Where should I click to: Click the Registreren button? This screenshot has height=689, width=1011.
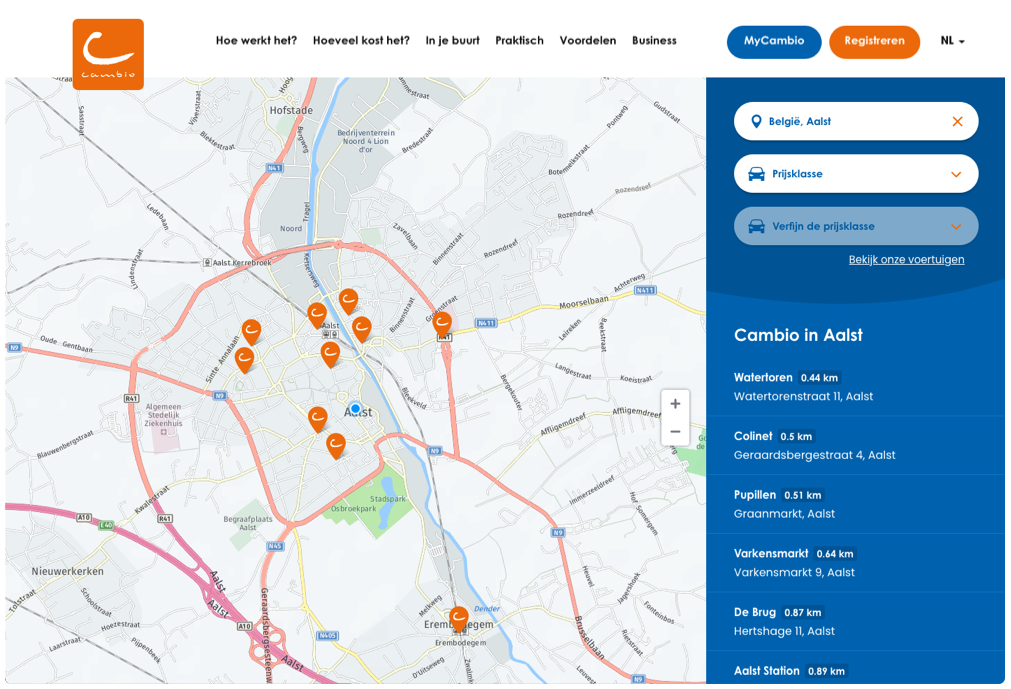click(874, 42)
